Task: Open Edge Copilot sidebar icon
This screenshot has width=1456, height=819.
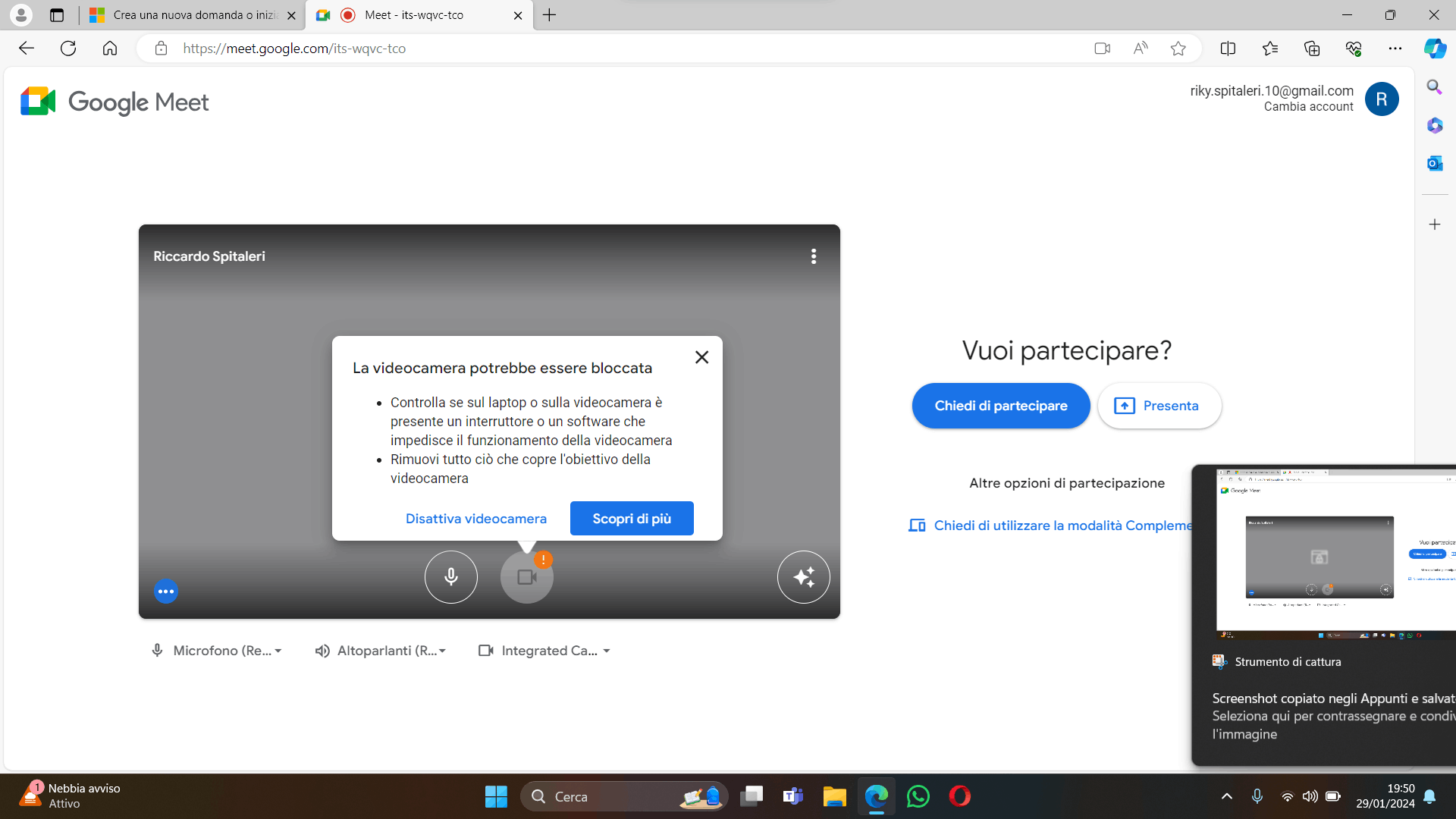Action: pos(1434,49)
